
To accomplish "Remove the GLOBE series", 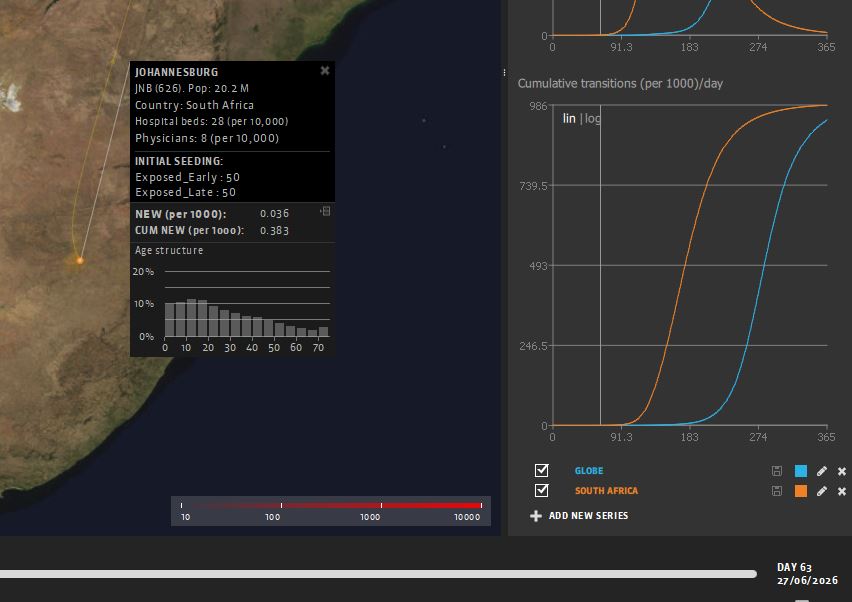I will click(x=842, y=472).
